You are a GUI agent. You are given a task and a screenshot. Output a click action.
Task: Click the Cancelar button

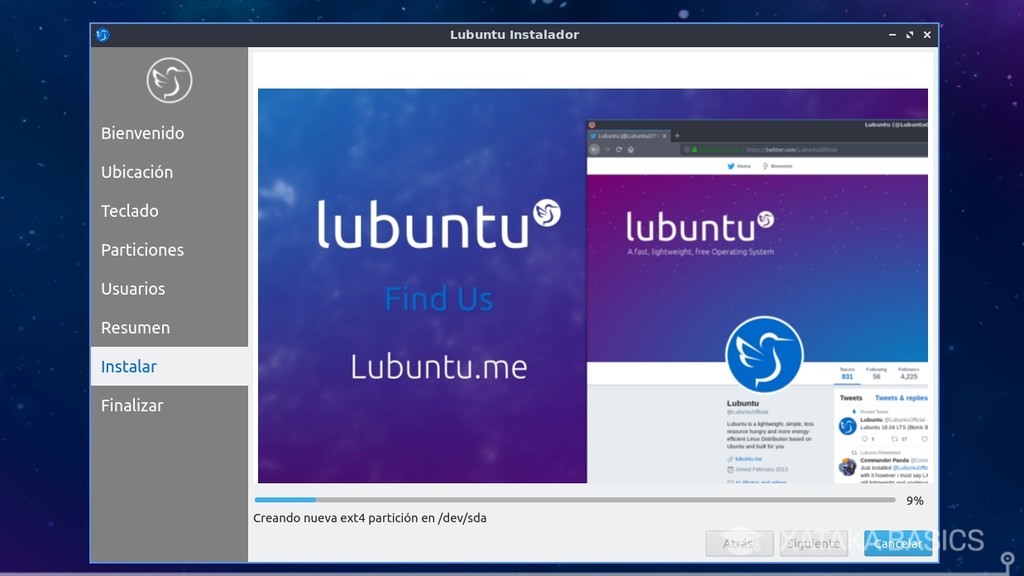pos(898,543)
